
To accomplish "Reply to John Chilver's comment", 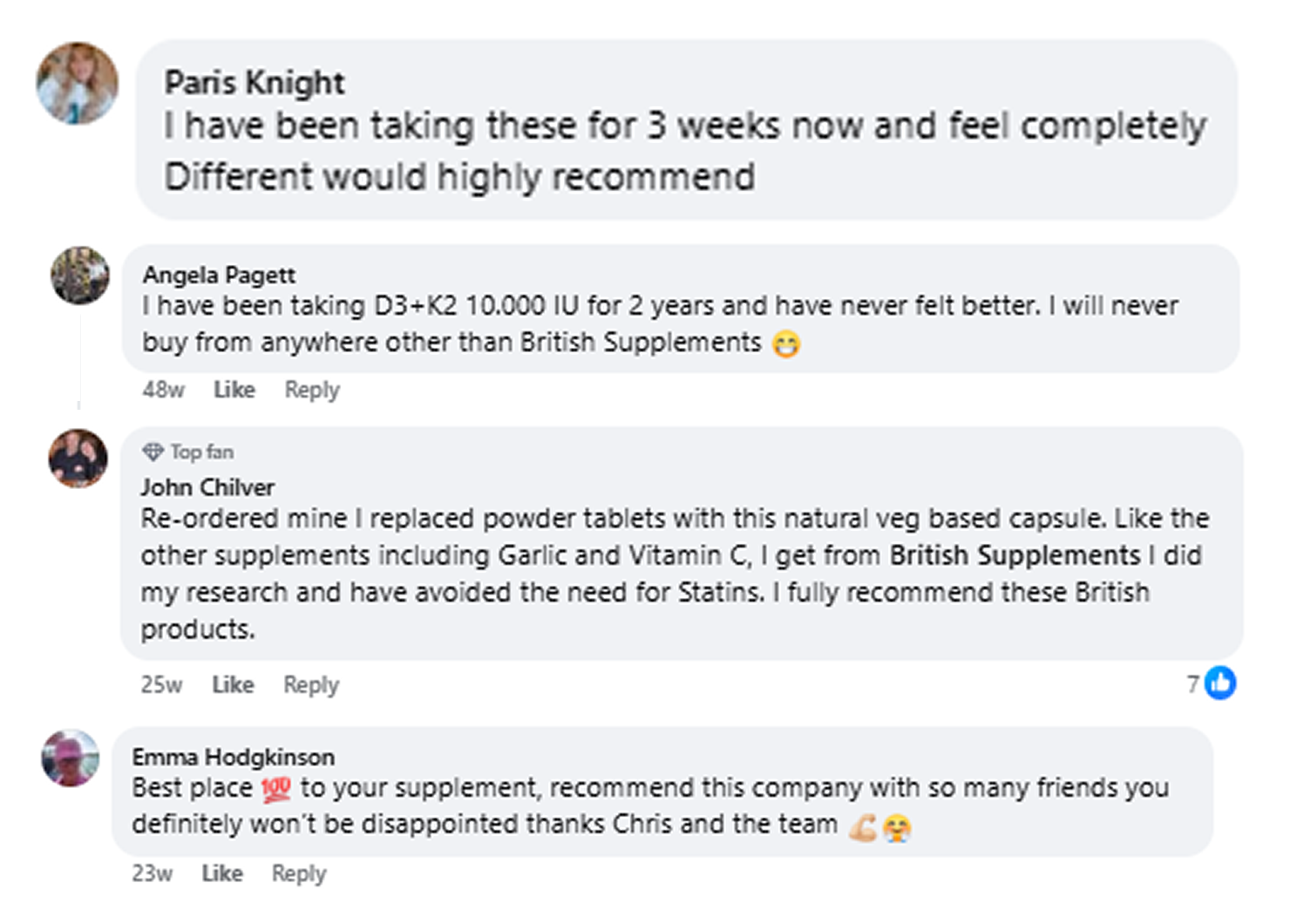I will click(x=311, y=684).
